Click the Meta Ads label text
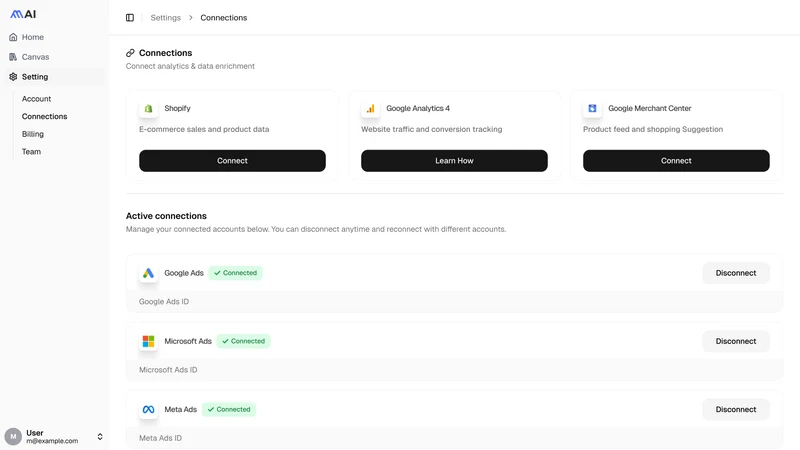The image size is (800, 450). (x=181, y=410)
